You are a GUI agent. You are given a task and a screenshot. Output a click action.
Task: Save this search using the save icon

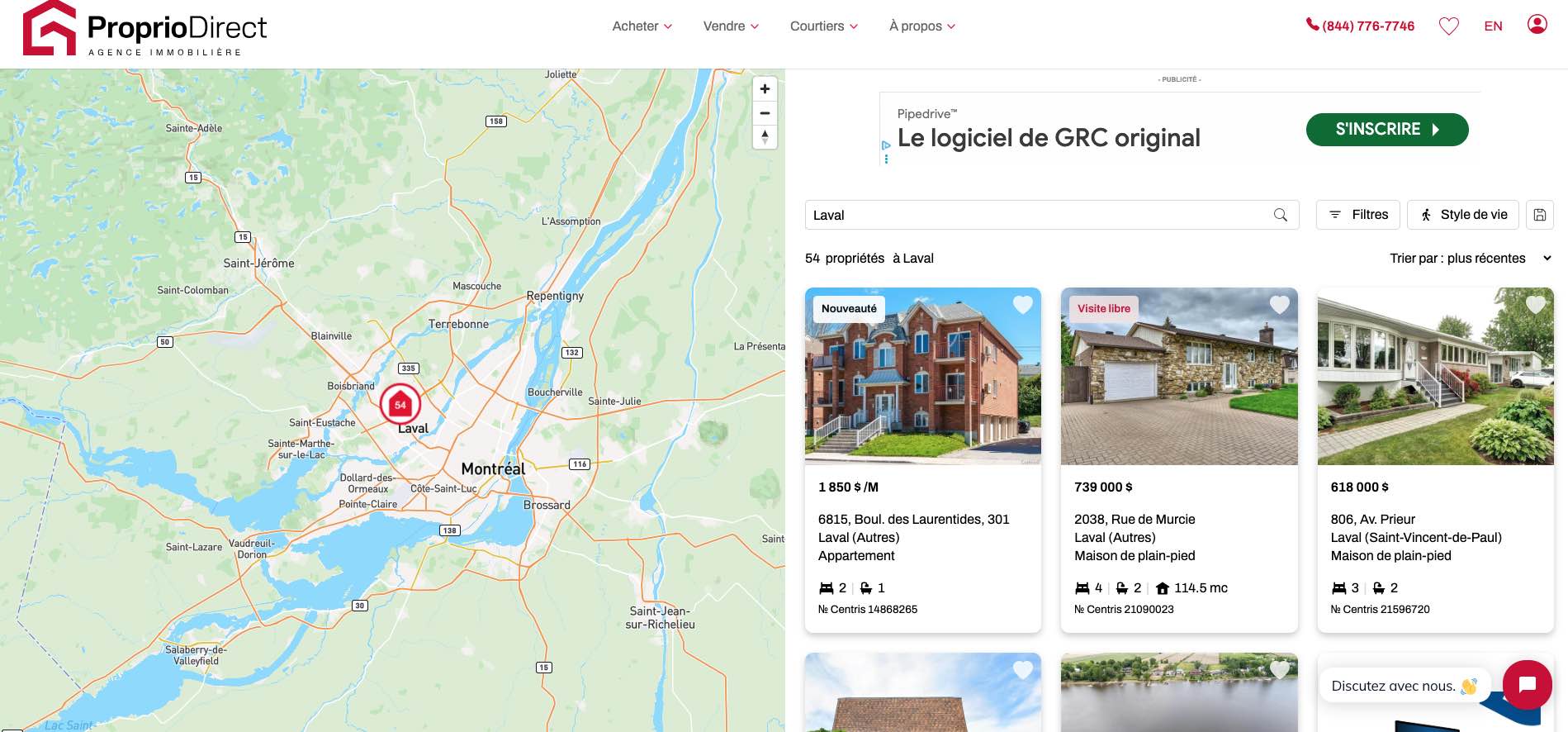[x=1539, y=215]
